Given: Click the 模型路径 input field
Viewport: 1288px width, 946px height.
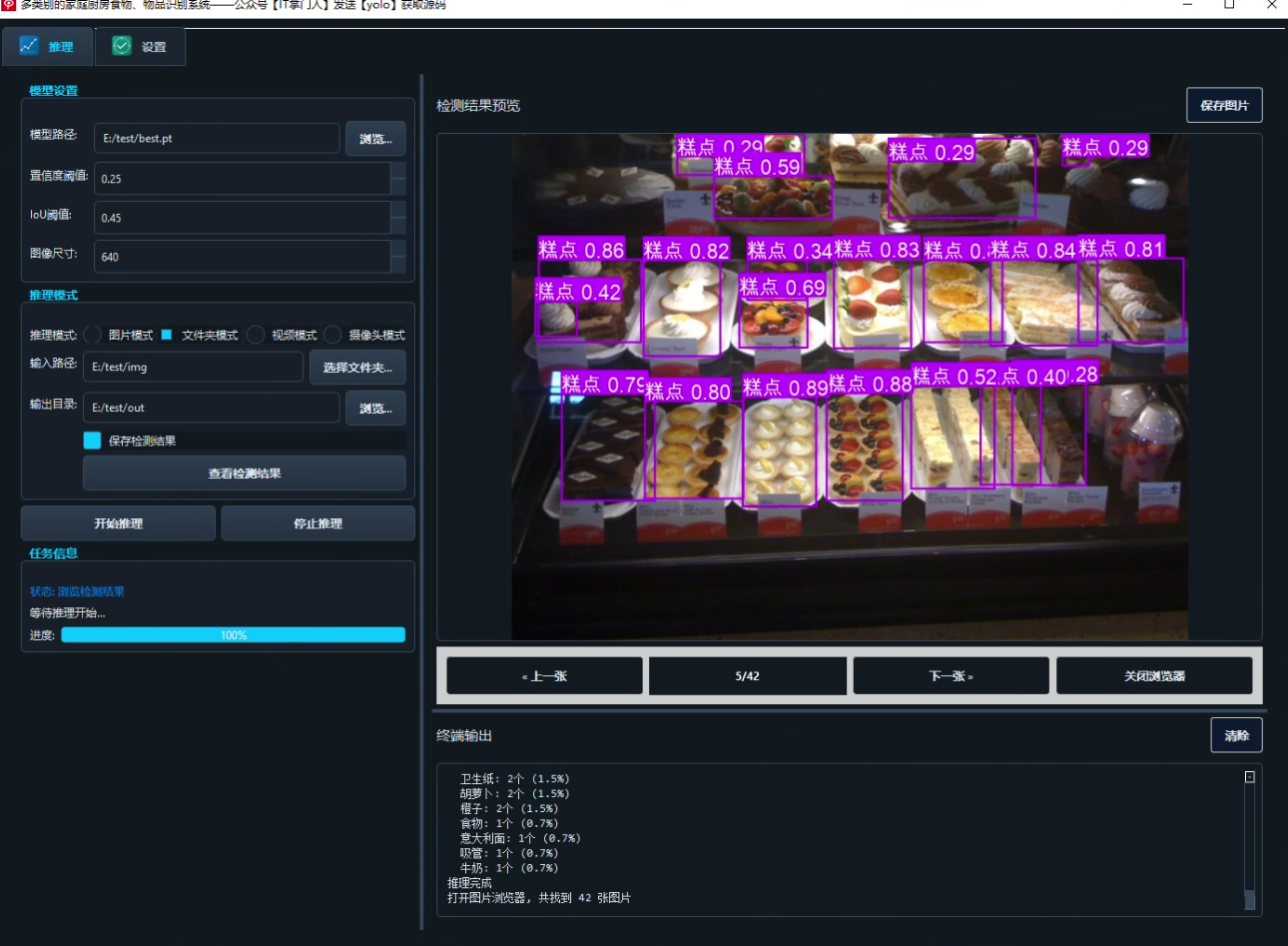Looking at the screenshot, I should click(x=217, y=139).
